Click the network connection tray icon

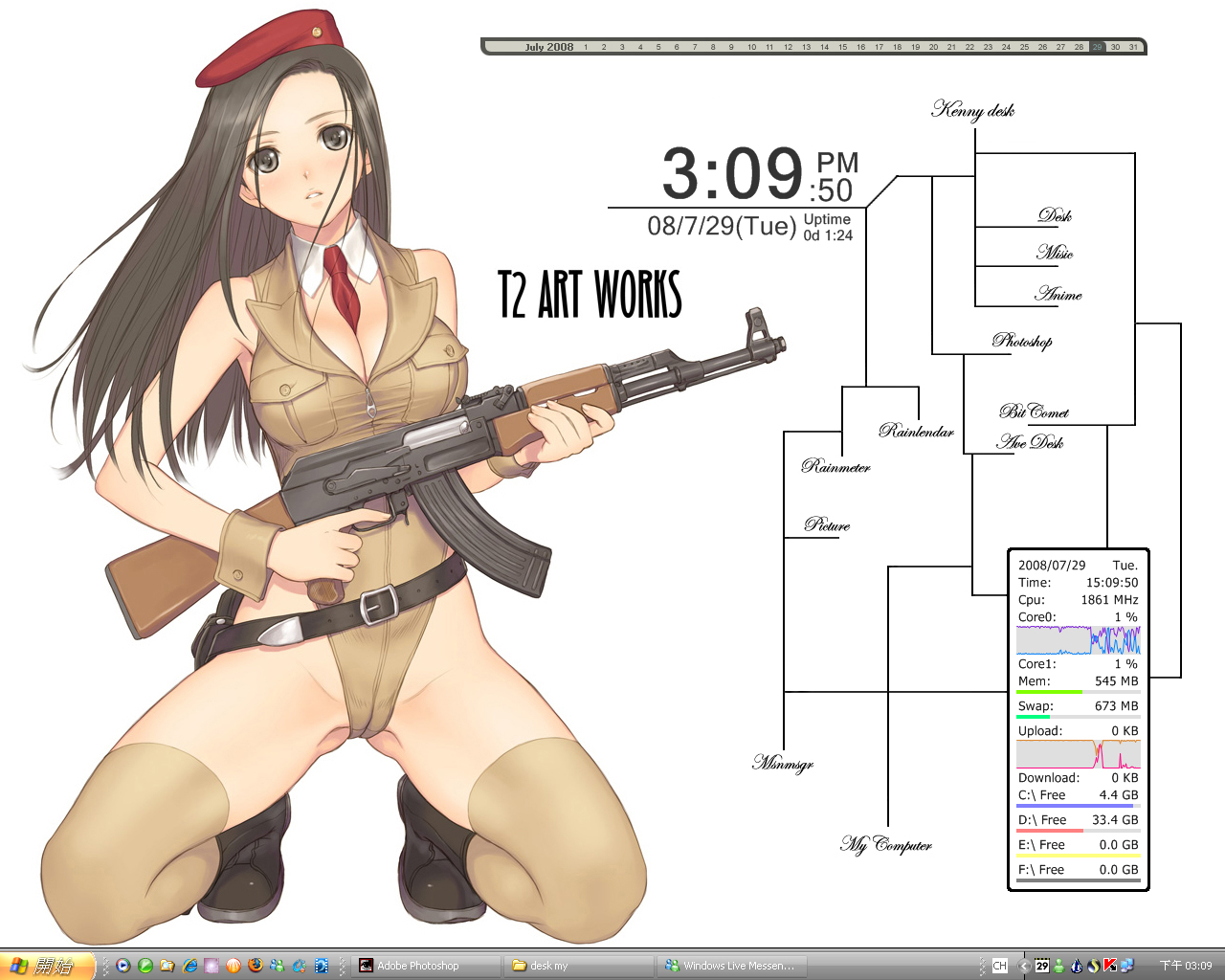pyautogui.click(x=1126, y=966)
